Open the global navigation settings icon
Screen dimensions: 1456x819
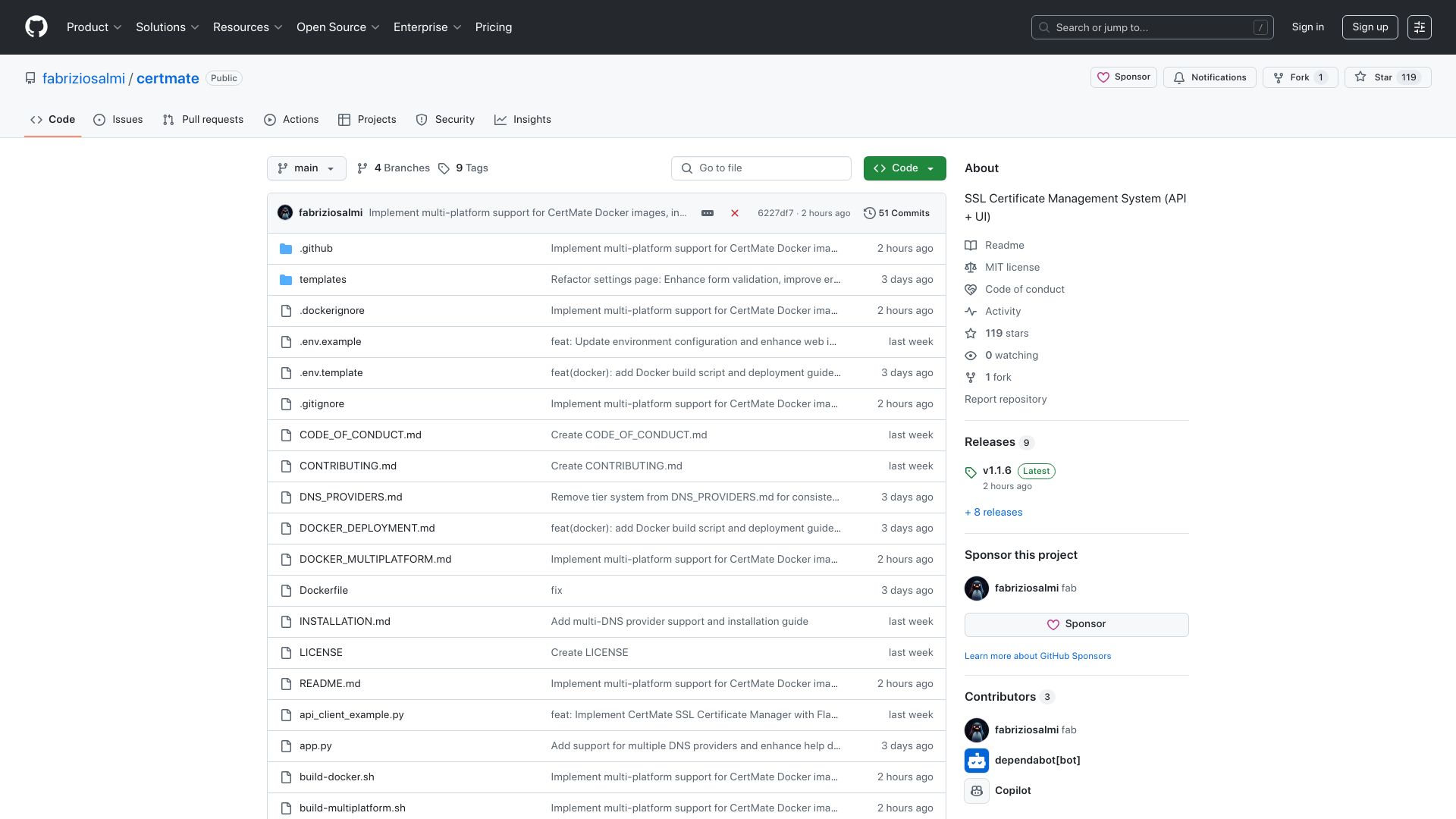1420,27
